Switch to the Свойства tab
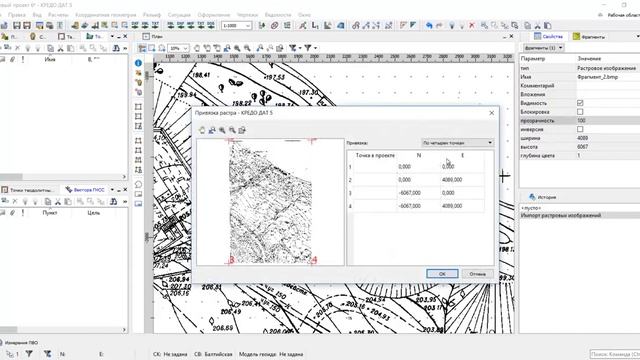Screen dimensions: 640x360 548,37
